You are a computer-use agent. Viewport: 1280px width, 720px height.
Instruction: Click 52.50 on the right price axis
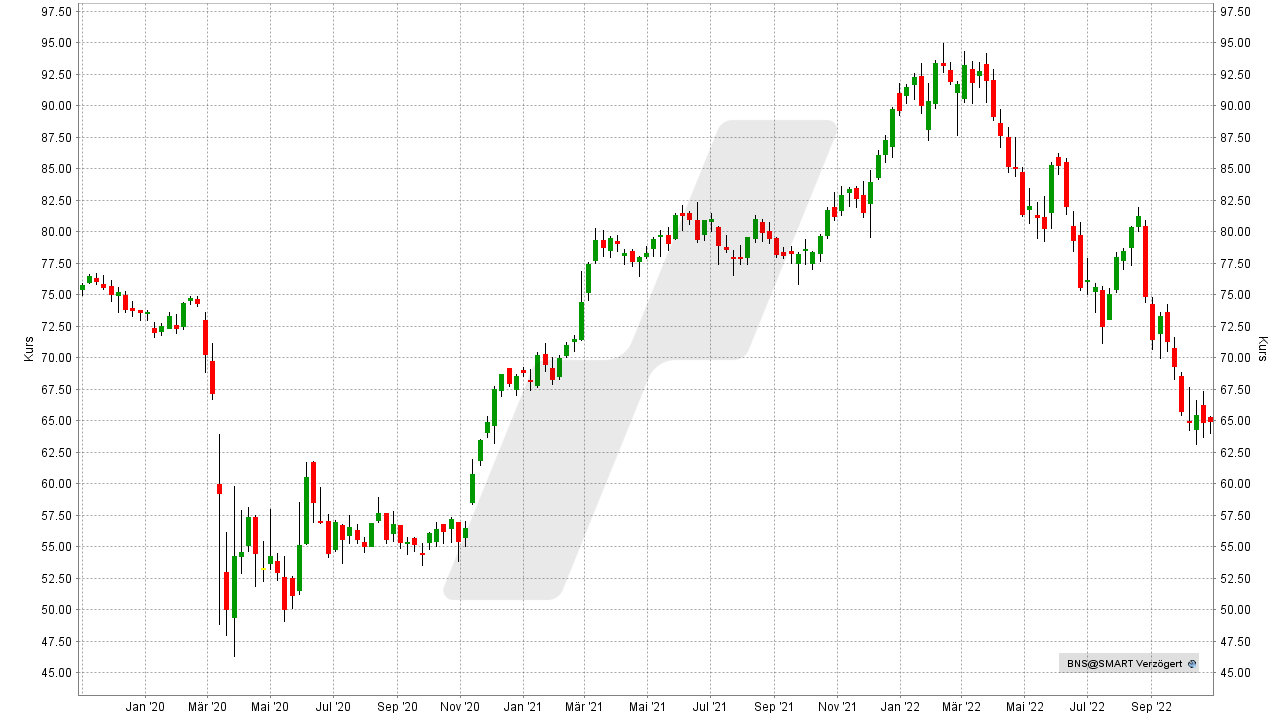(1236, 579)
